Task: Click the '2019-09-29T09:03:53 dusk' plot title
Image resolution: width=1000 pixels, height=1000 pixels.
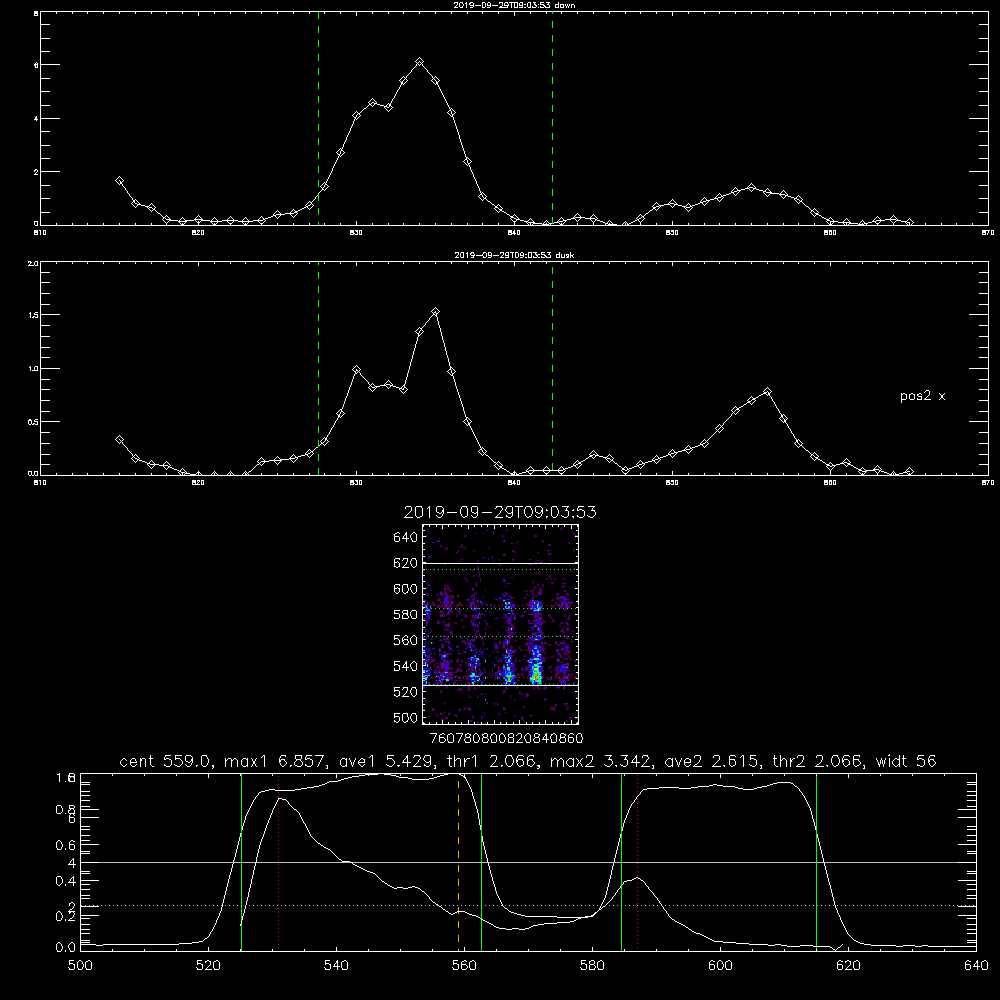Action: (x=514, y=255)
